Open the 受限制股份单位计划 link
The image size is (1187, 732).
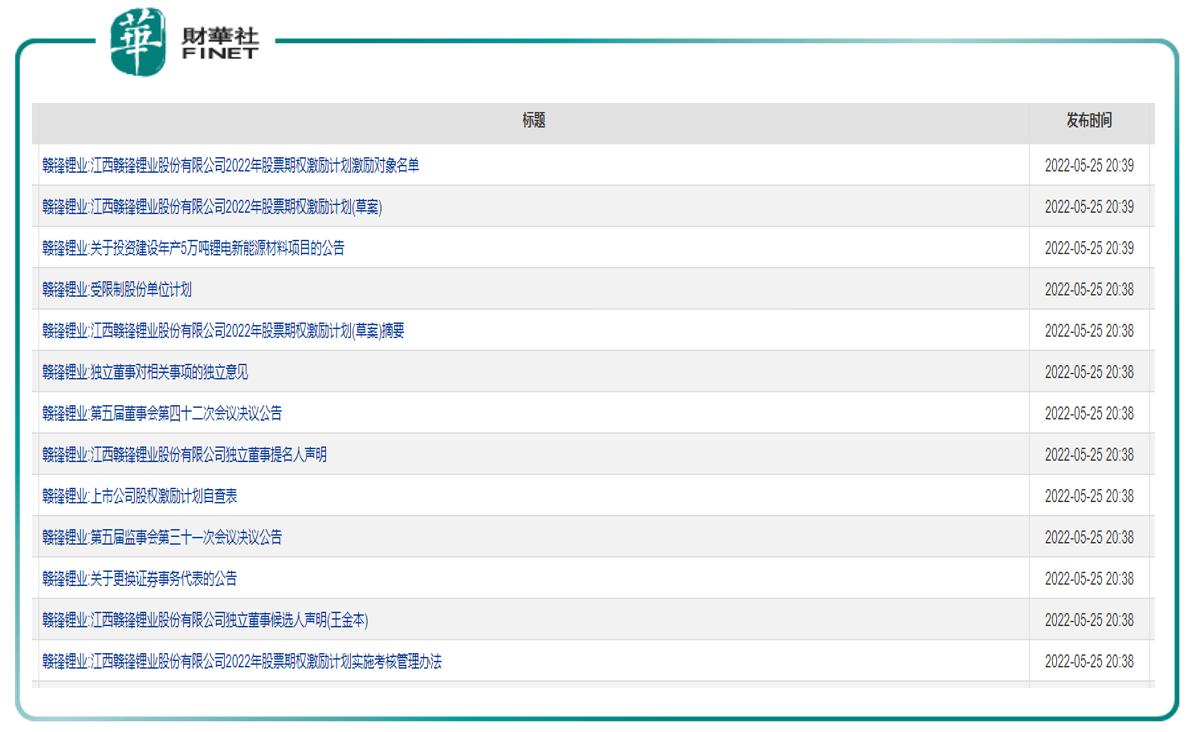[117, 290]
